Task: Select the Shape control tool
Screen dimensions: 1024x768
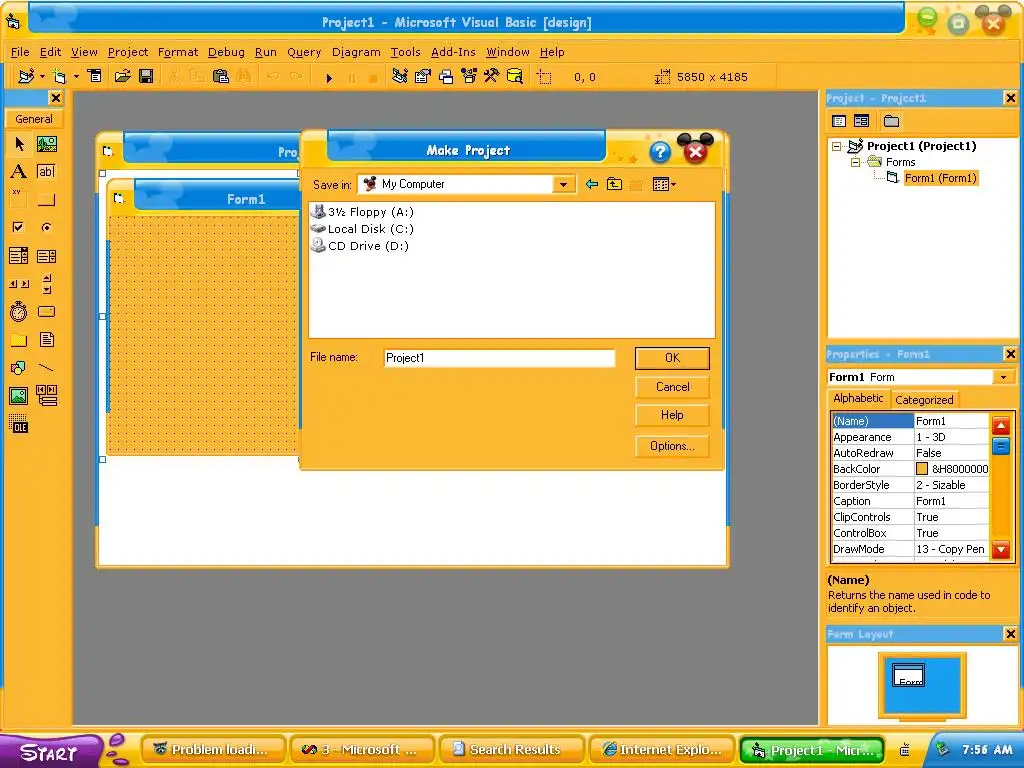Action: [19, 368]
